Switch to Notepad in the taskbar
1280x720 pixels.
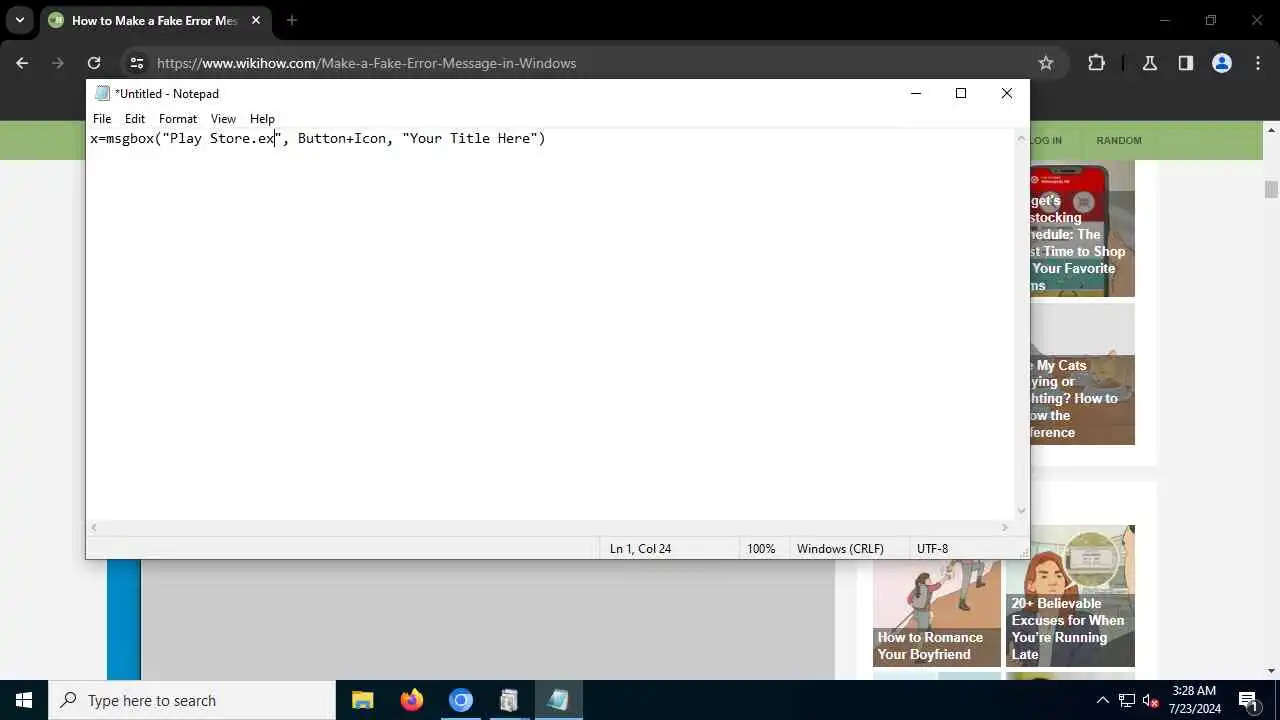pos(558,700)
